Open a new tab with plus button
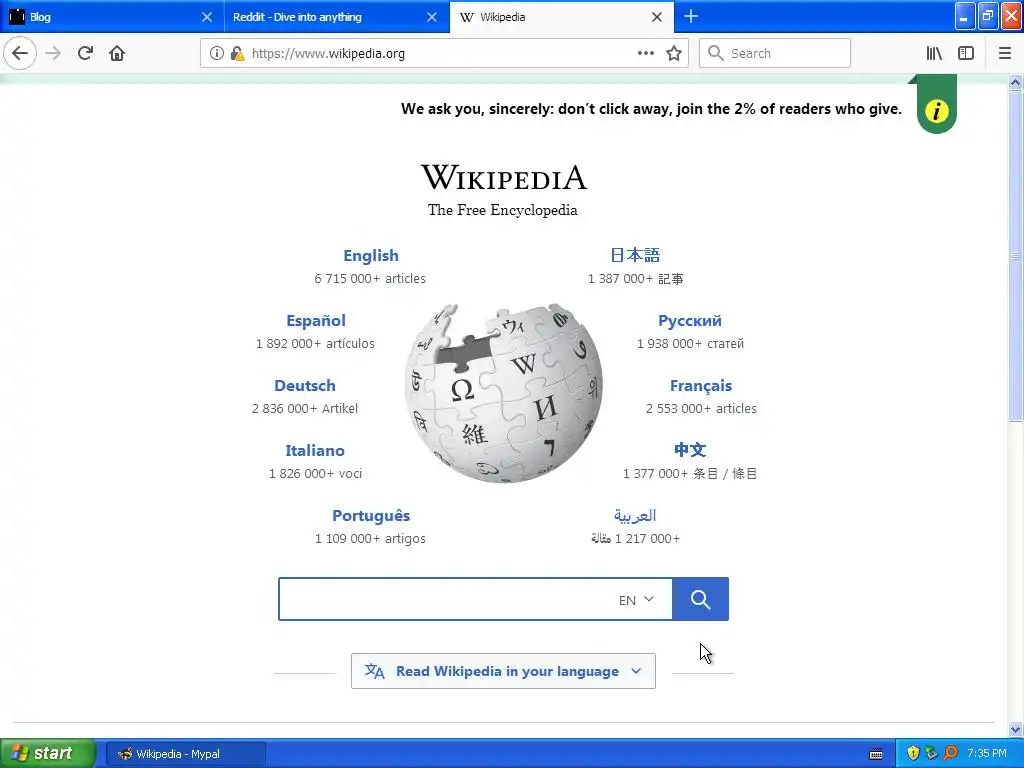Viewport: 1024px width, 768px height. pos(690,16)
